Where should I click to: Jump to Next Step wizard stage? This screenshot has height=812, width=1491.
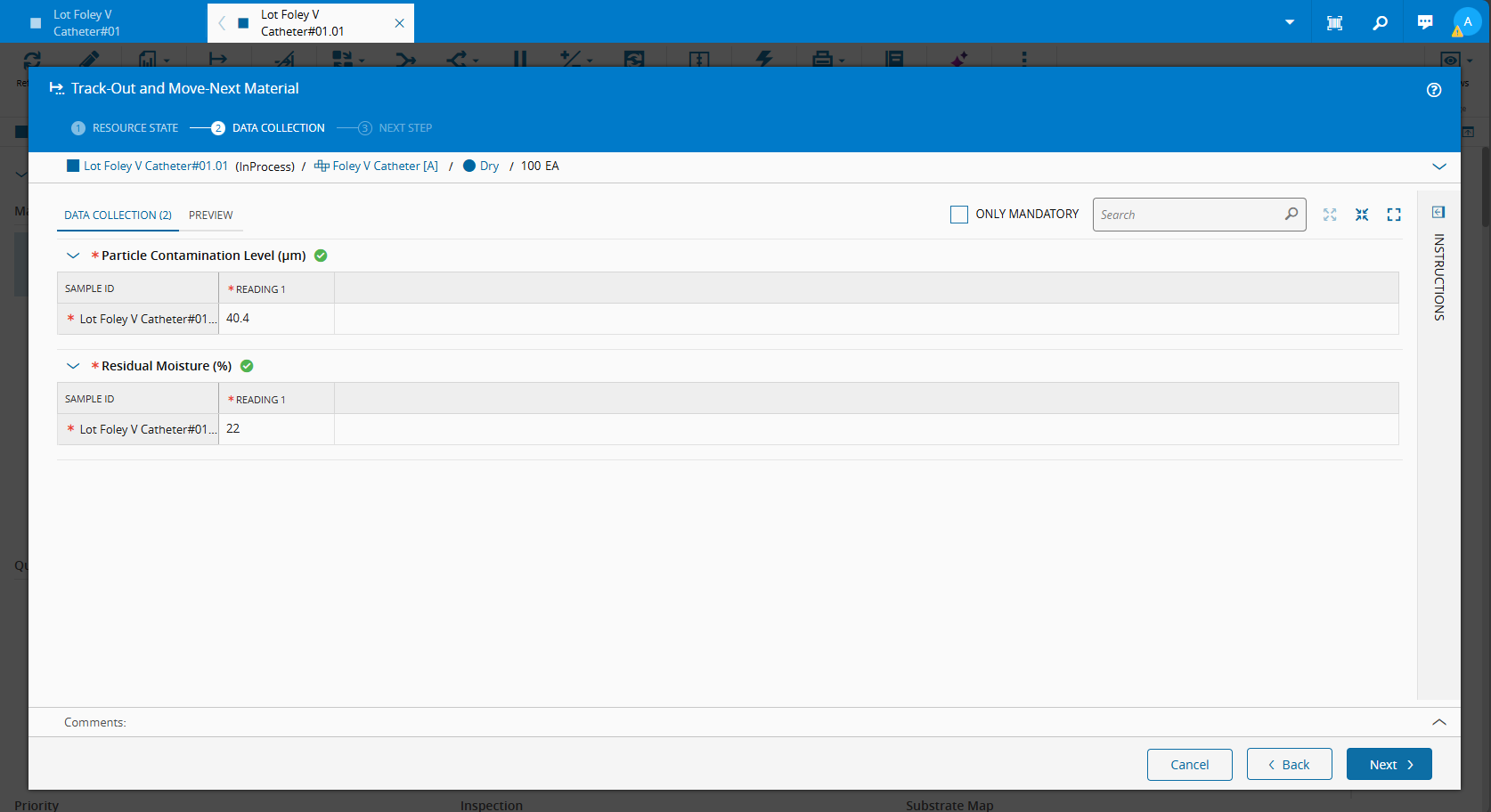coord(395,128)
